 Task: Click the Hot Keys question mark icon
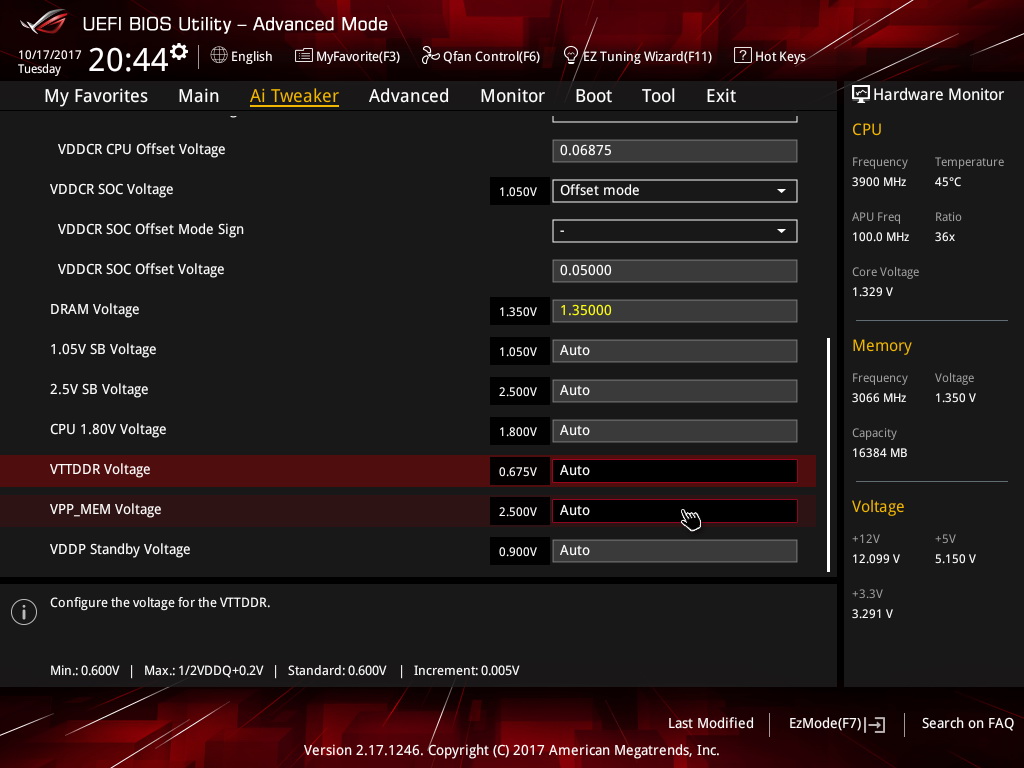[x=743, y=56]
